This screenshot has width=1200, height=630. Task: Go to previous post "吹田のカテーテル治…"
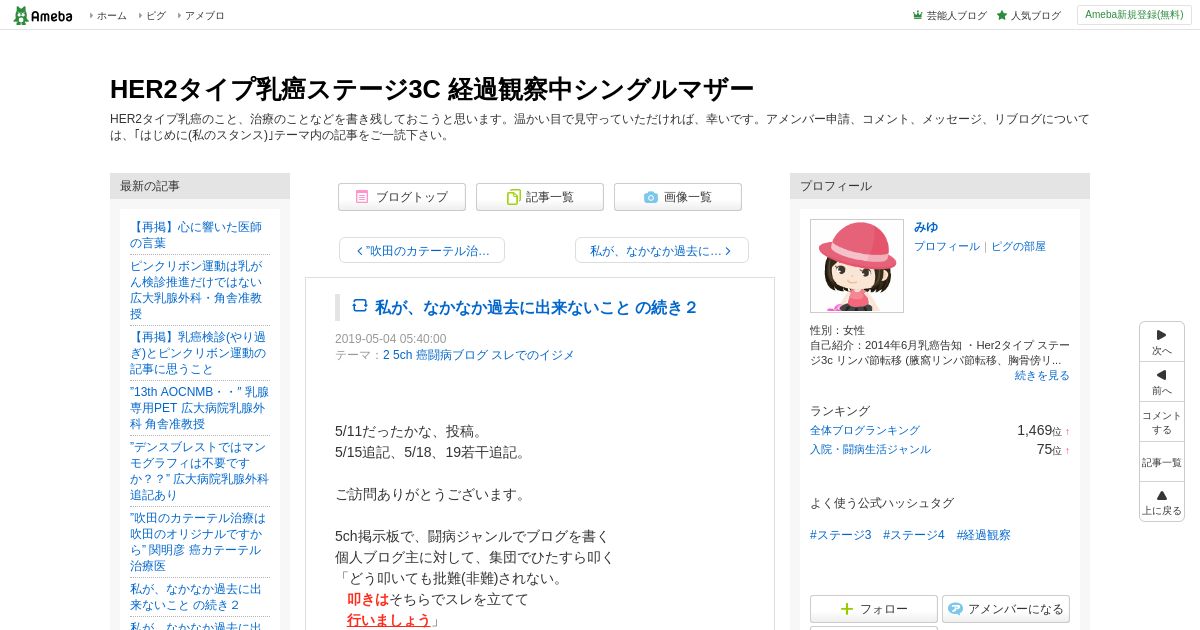422,250
